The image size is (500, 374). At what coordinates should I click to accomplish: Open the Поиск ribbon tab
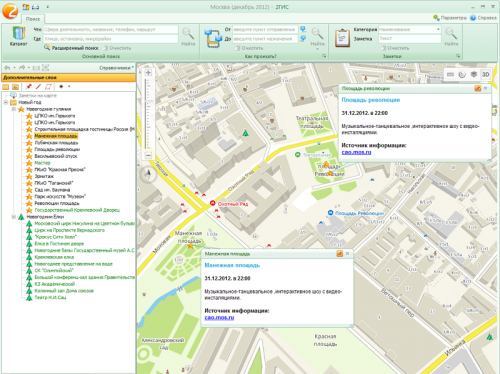coord(33,19)
